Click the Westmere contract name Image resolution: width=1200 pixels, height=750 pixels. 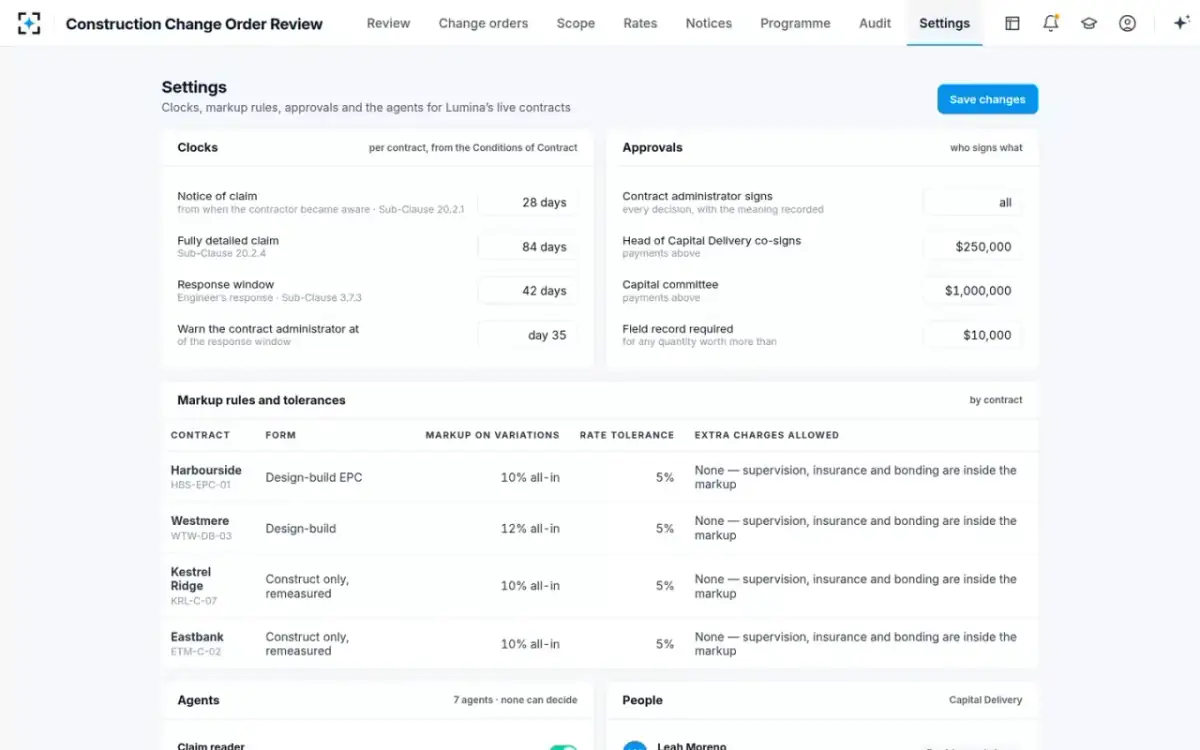[200, 521]
